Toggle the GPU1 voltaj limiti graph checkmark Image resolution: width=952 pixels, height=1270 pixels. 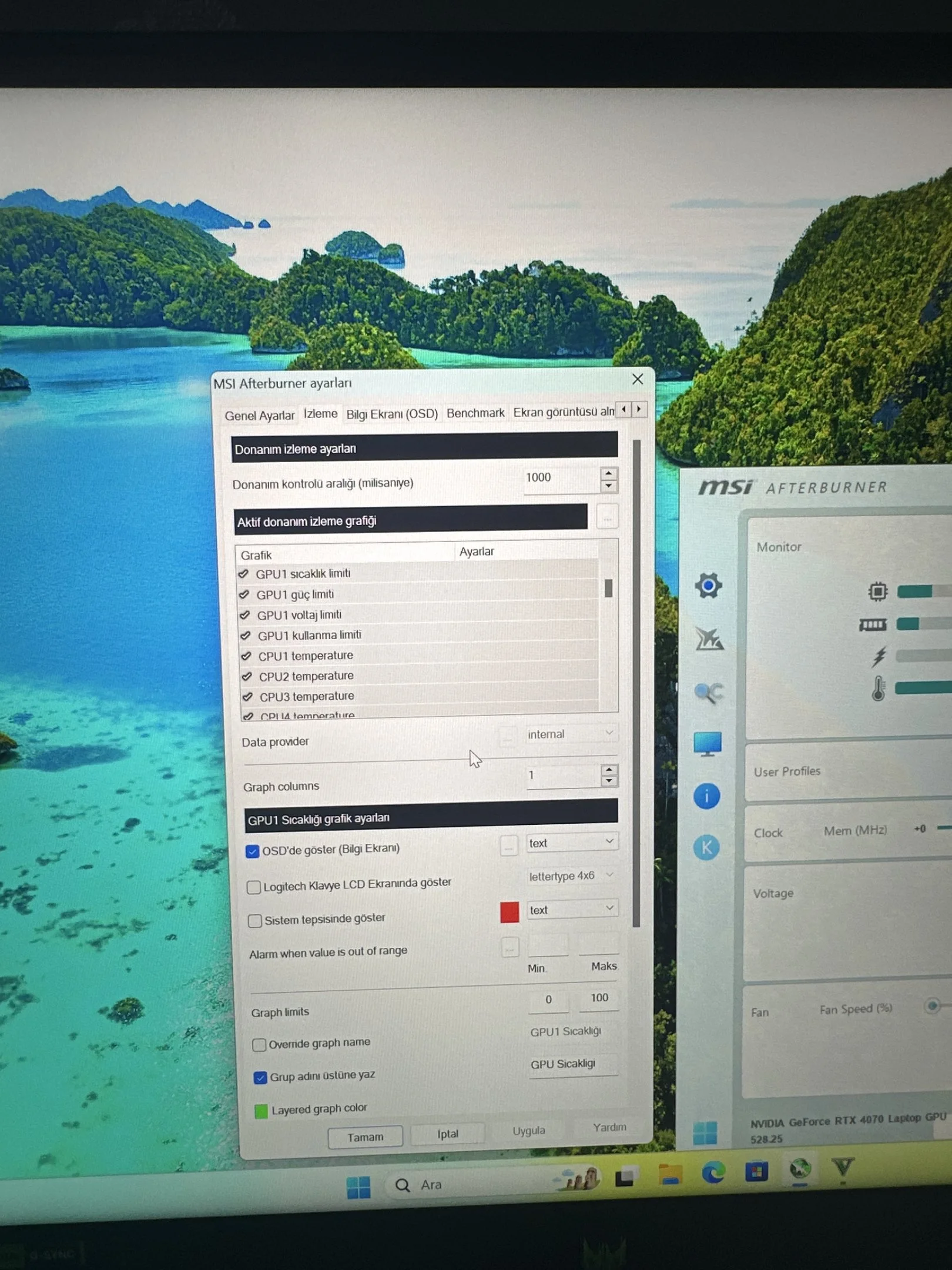(x=245, y=616)
